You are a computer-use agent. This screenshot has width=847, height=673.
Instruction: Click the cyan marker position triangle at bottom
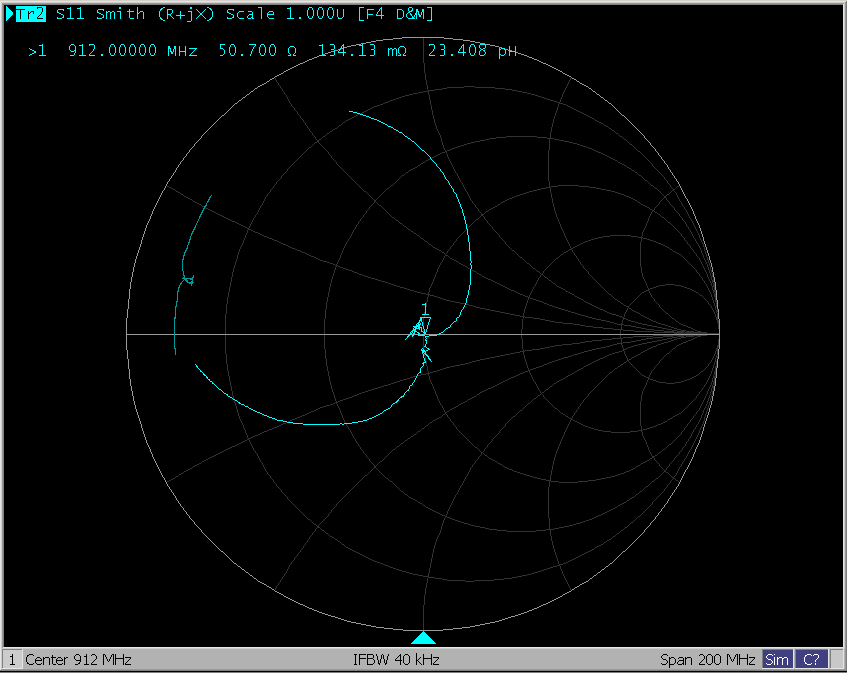(424, 638)
